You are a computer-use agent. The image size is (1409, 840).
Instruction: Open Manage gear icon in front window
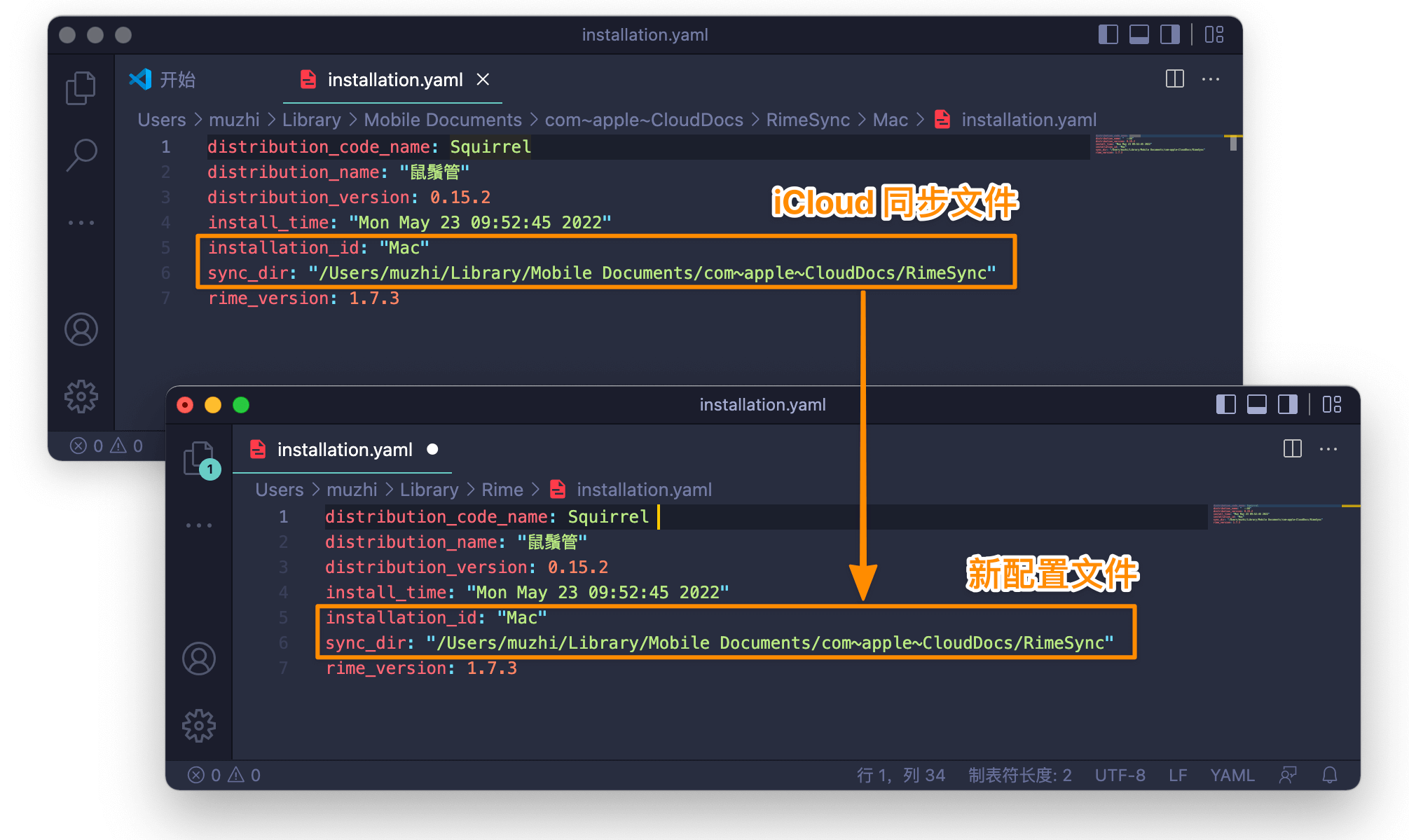coord(199,726)
